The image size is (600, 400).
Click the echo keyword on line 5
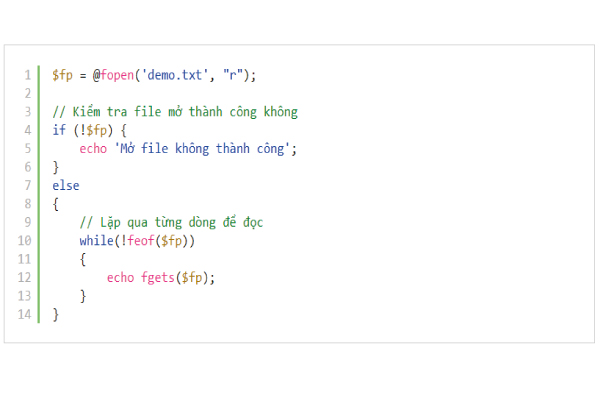click(92, 148)
